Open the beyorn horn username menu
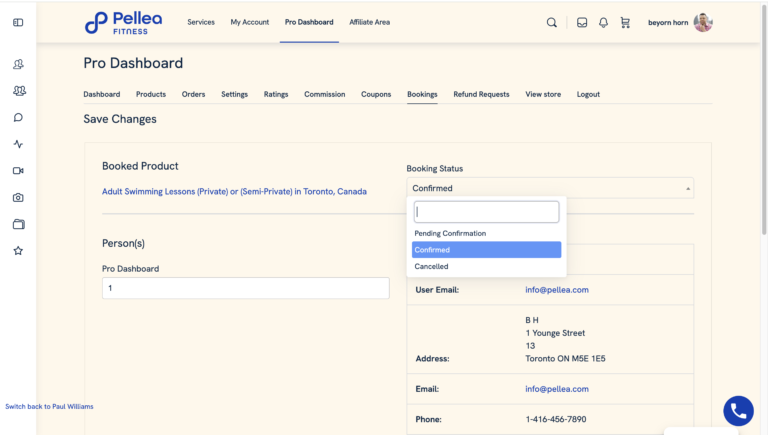Viewport: 768px width, 435px height. pos(668,23)
